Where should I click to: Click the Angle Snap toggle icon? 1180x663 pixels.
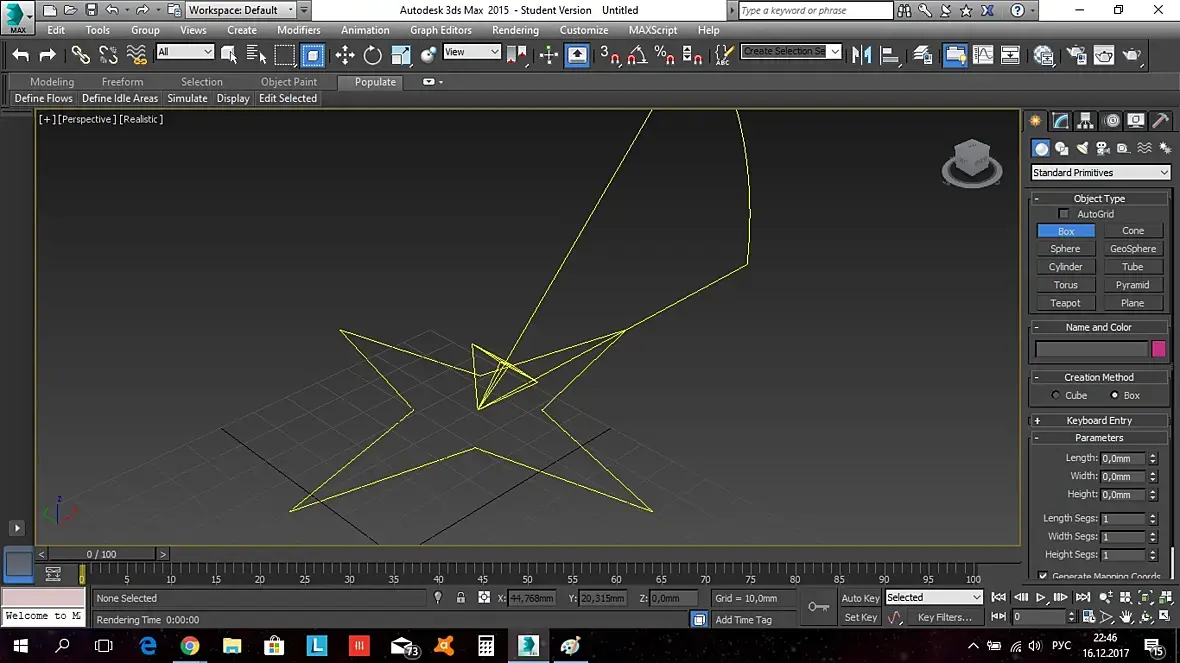pos(638,55)
